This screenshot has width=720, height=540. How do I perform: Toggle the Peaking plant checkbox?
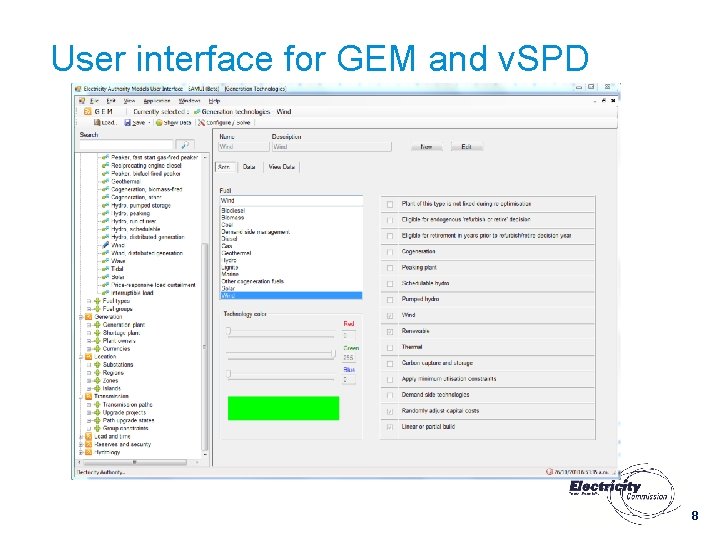coord(390,268)
